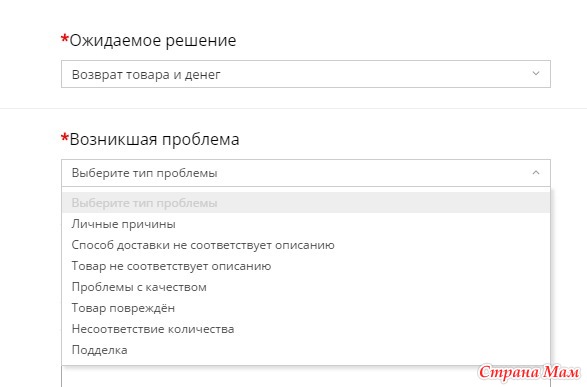587x387 pixels.
Task: Click the 'Ожидаемое решение' field label
Action: 153,40
